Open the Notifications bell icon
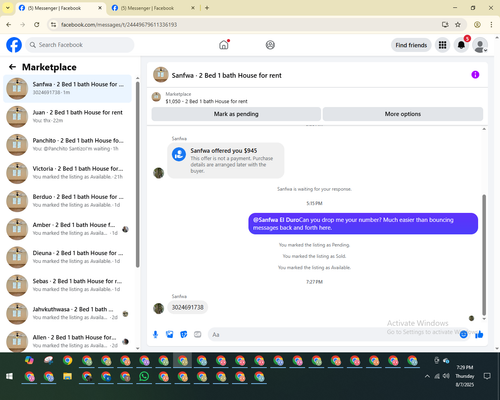This screenshot has height=400, width=500. click(461, 45)
